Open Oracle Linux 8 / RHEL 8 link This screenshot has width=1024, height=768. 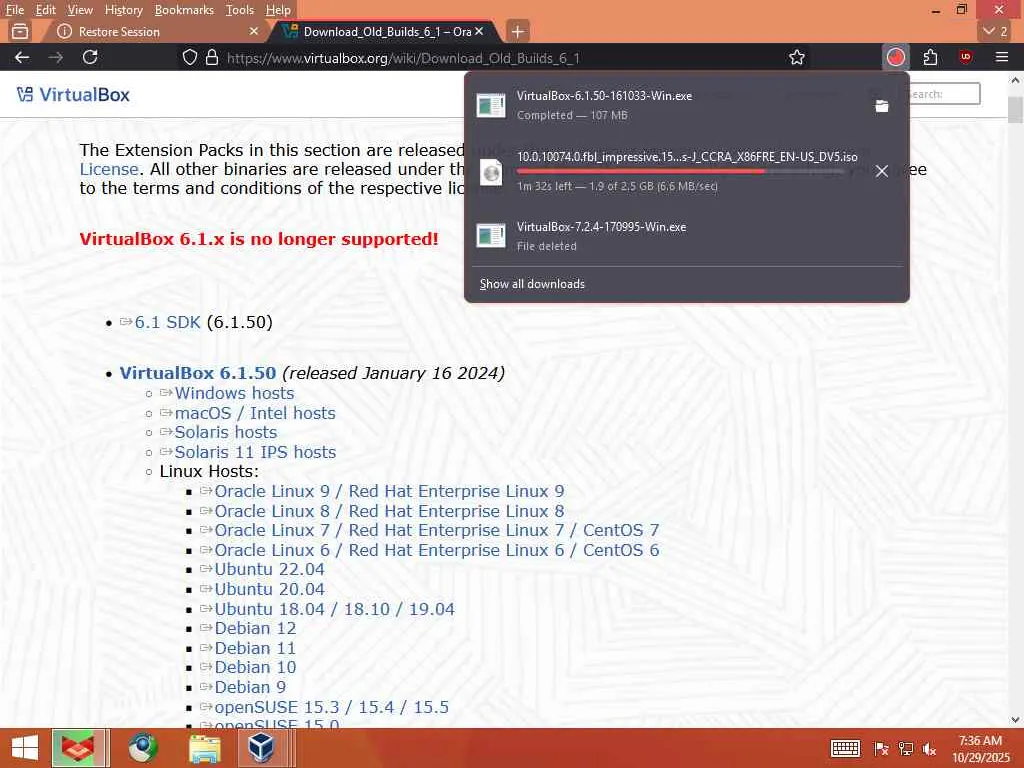[389, 511]
